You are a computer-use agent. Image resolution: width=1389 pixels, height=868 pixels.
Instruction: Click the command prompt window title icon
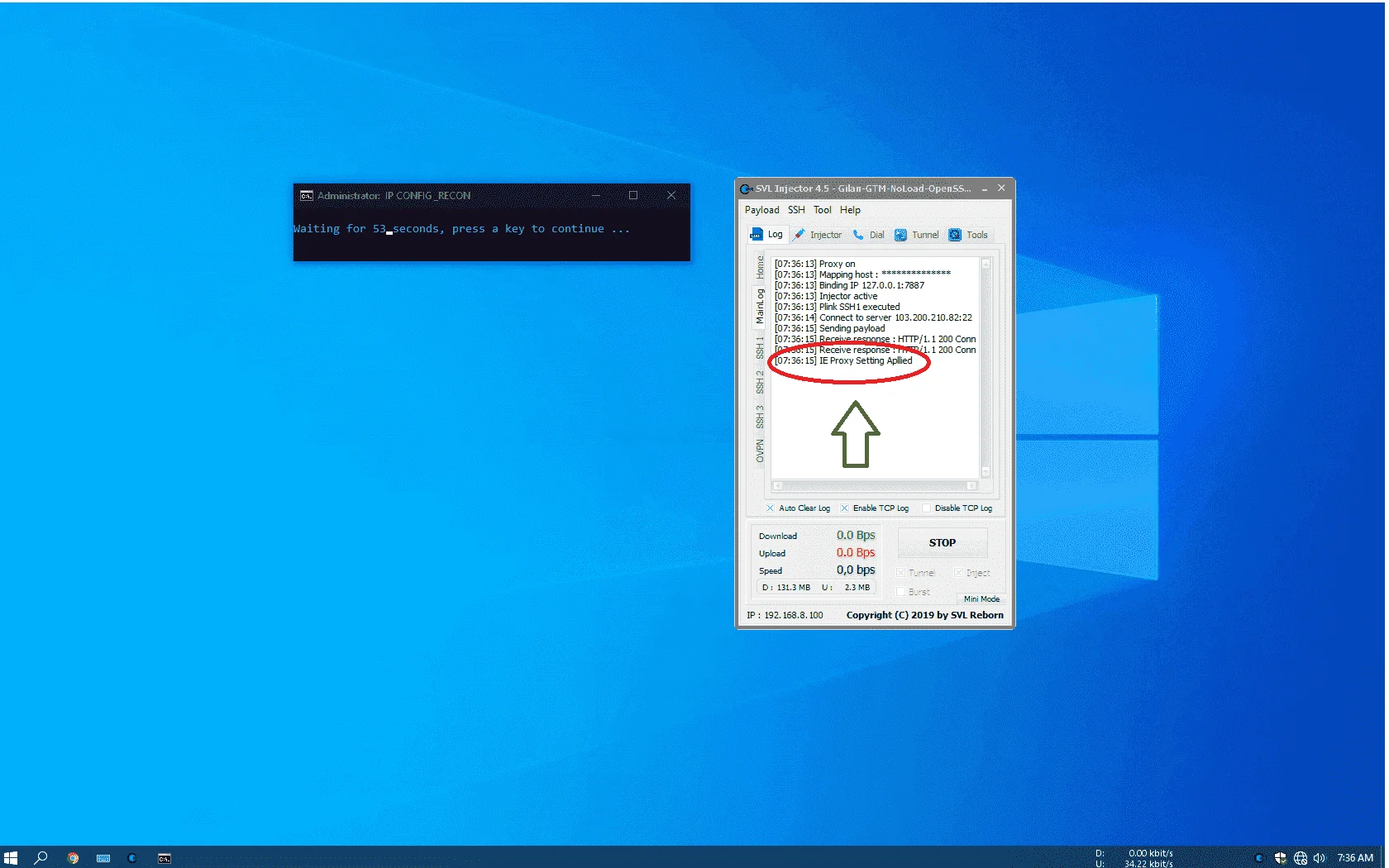[306, 196]
